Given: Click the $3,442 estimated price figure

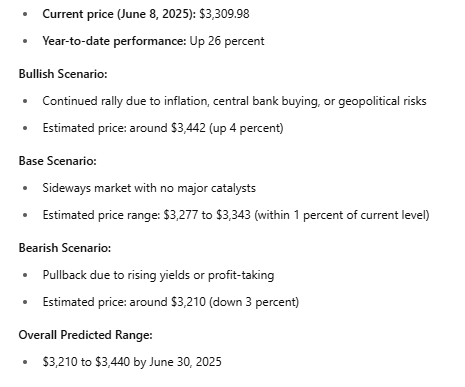Looking at the screenshot, I should pyautogui.click(x=188, y=128).
